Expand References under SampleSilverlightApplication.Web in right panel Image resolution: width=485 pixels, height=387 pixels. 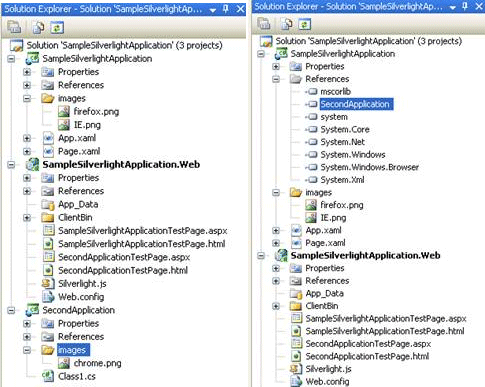[276, 281]
